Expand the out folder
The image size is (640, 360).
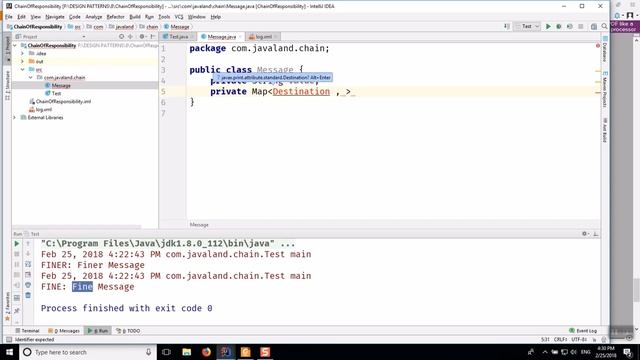[x=23, y=62]
